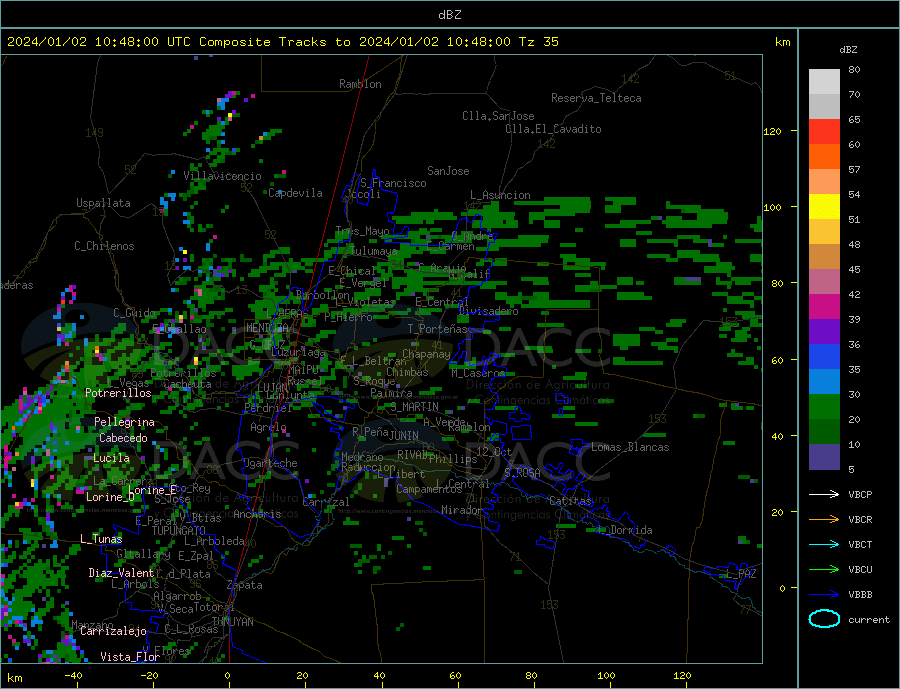Click the Ramblon label near top
Screen dimensions: 900x689
pyautogui.click(x=360, y=84)
